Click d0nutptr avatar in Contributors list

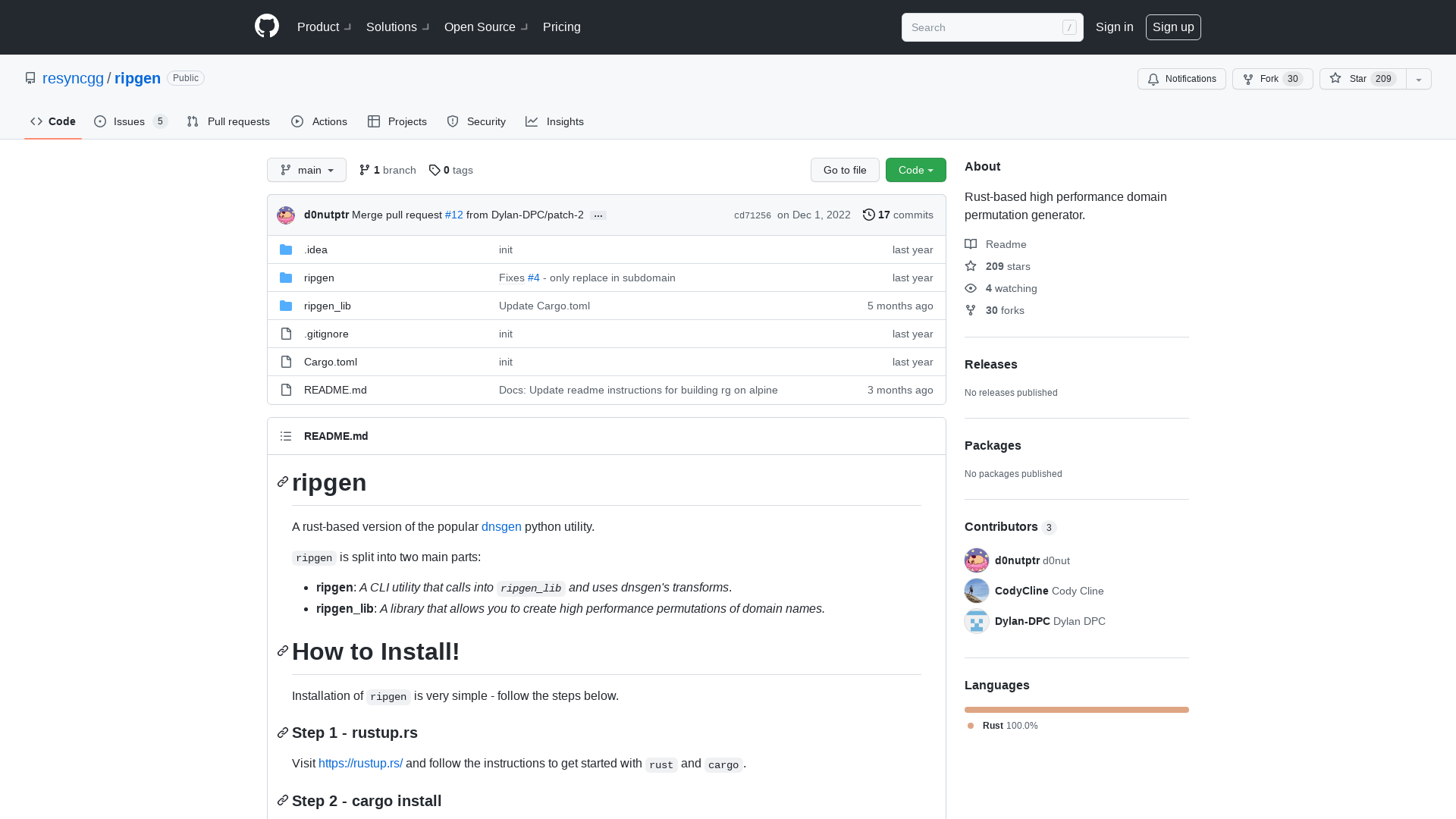pyautogui.click(x=977, y=560)
